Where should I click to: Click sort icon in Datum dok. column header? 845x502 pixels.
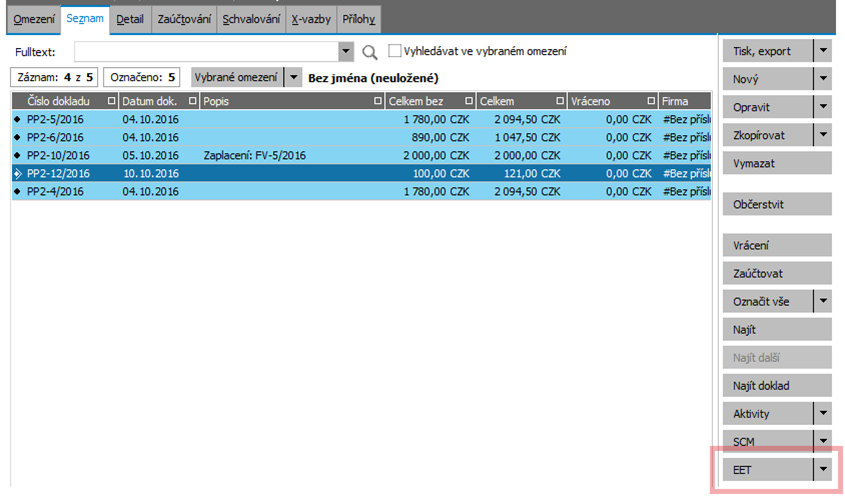point(192,101)
